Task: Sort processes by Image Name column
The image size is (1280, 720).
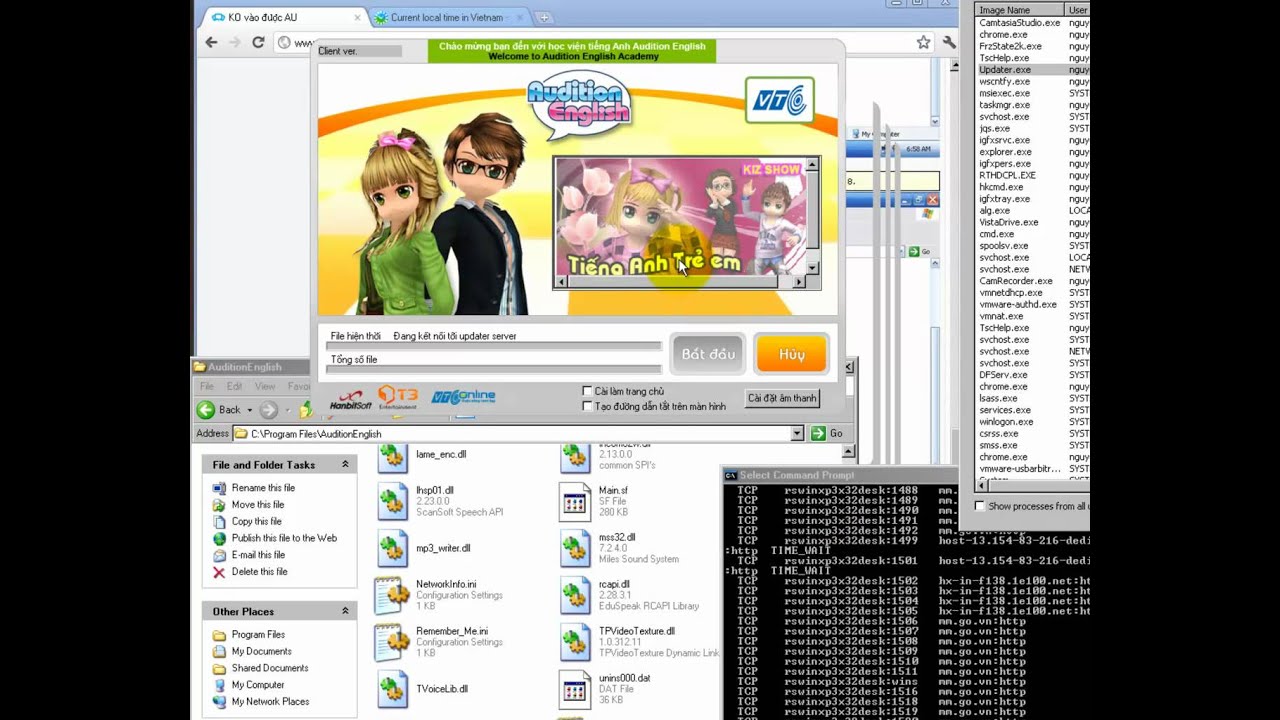Action: (1020, 10)
